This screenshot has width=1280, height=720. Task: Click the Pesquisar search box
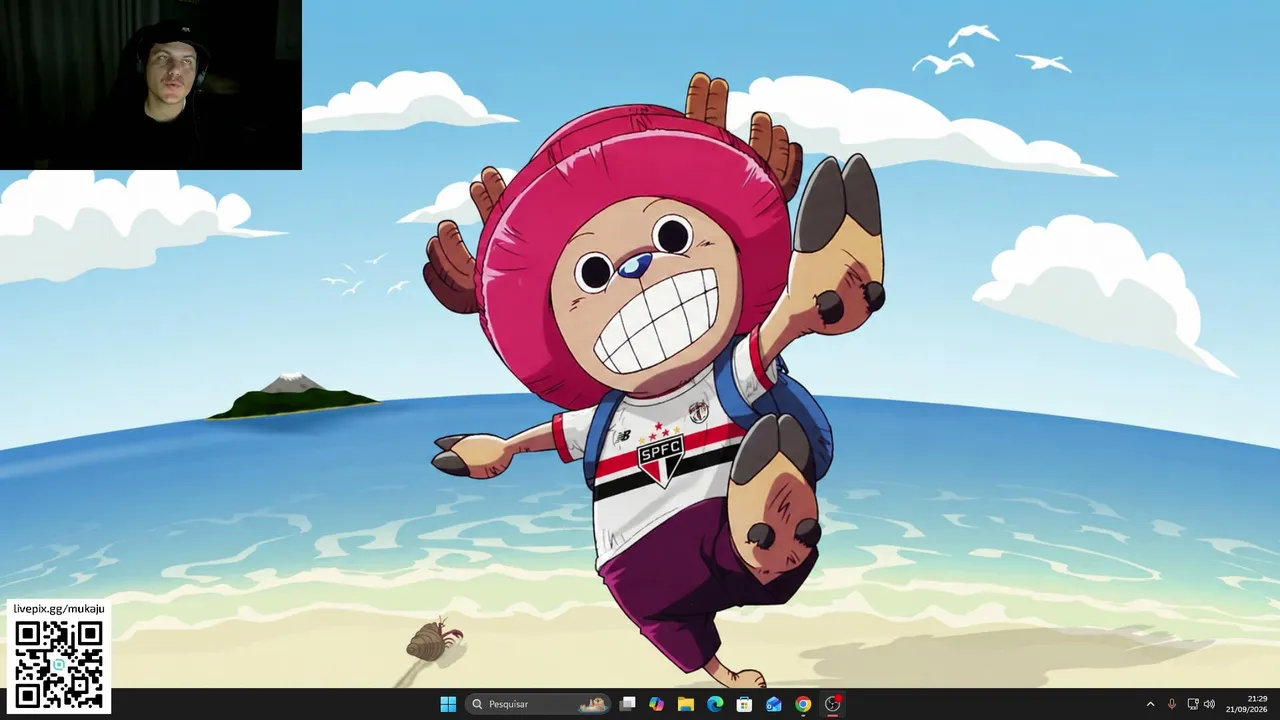point(538,704)
